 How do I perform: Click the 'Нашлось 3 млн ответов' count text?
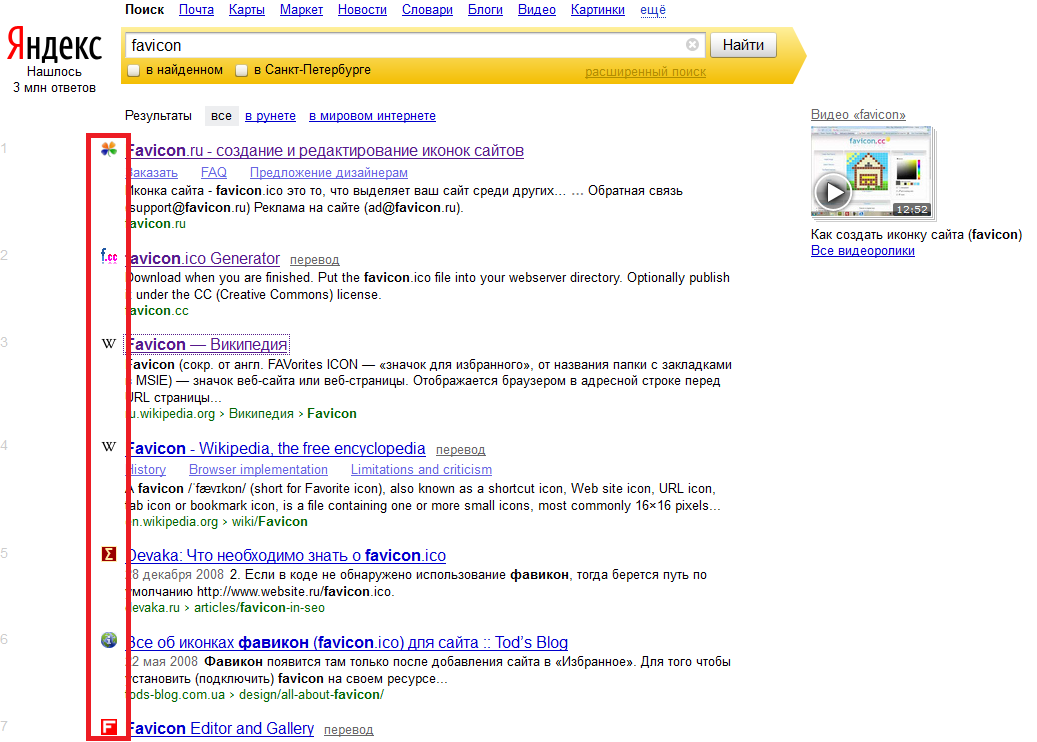pyautogui.click(x=54, y=79)
